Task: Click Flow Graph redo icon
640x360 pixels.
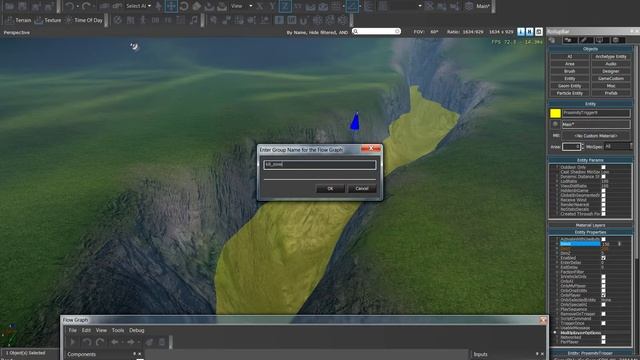Action: tap(100, 342)
